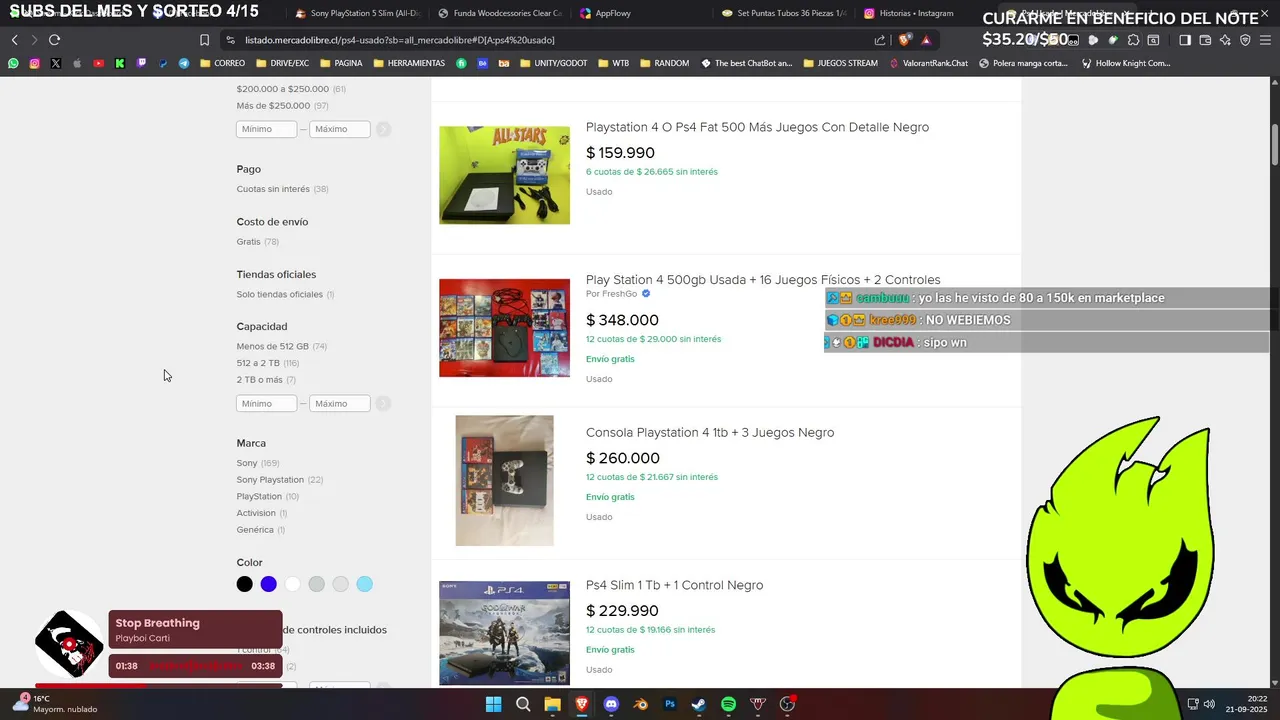Open Steam from taskbar

point(699,704)
